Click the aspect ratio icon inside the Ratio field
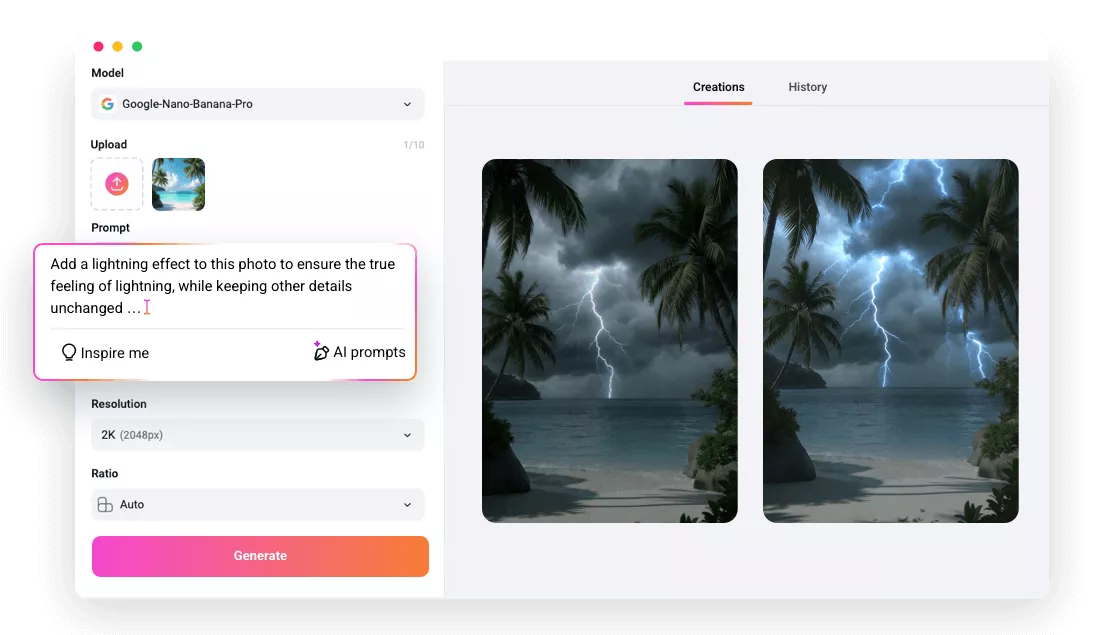This screenshot has width=1094, height=635. 104,505
